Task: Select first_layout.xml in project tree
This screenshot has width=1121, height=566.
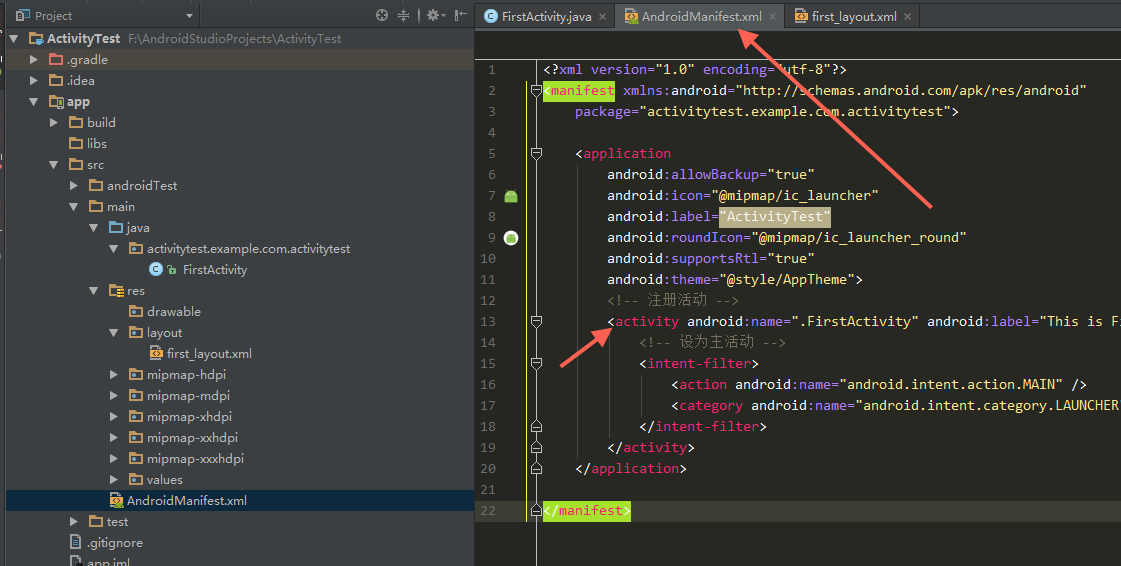Action: (209, 354)
